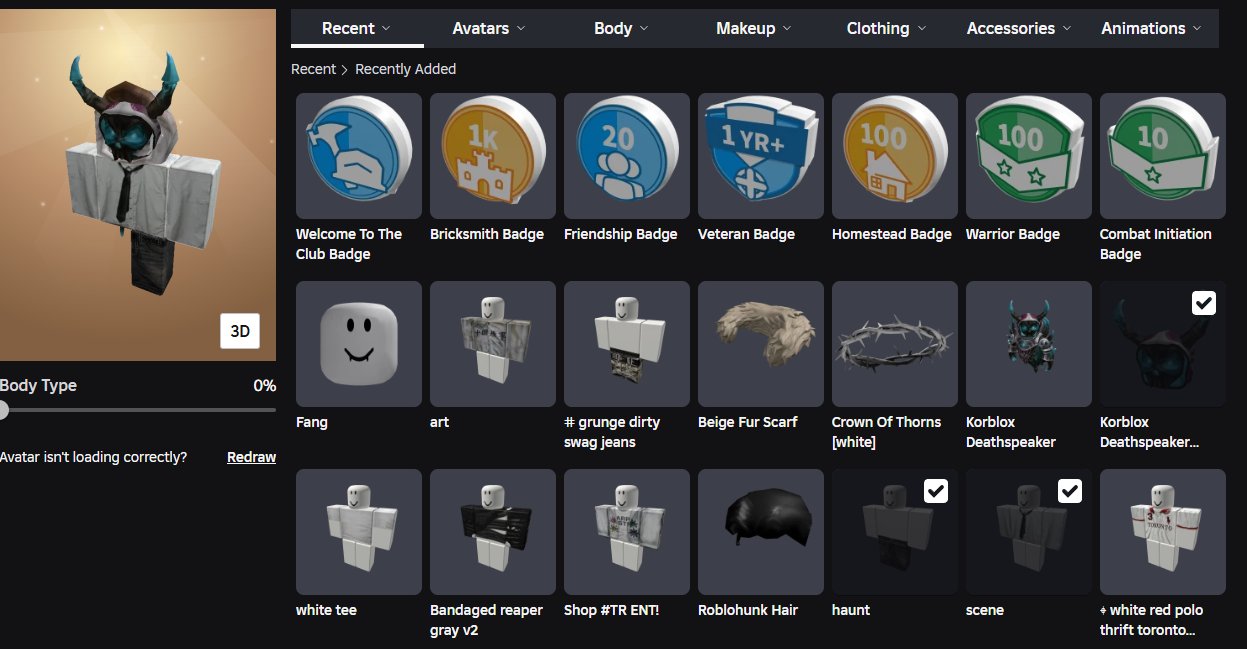Equip the Crown Of Thorns [white]
This screenshot has height=649, width=1247.
tap(895, 344)
